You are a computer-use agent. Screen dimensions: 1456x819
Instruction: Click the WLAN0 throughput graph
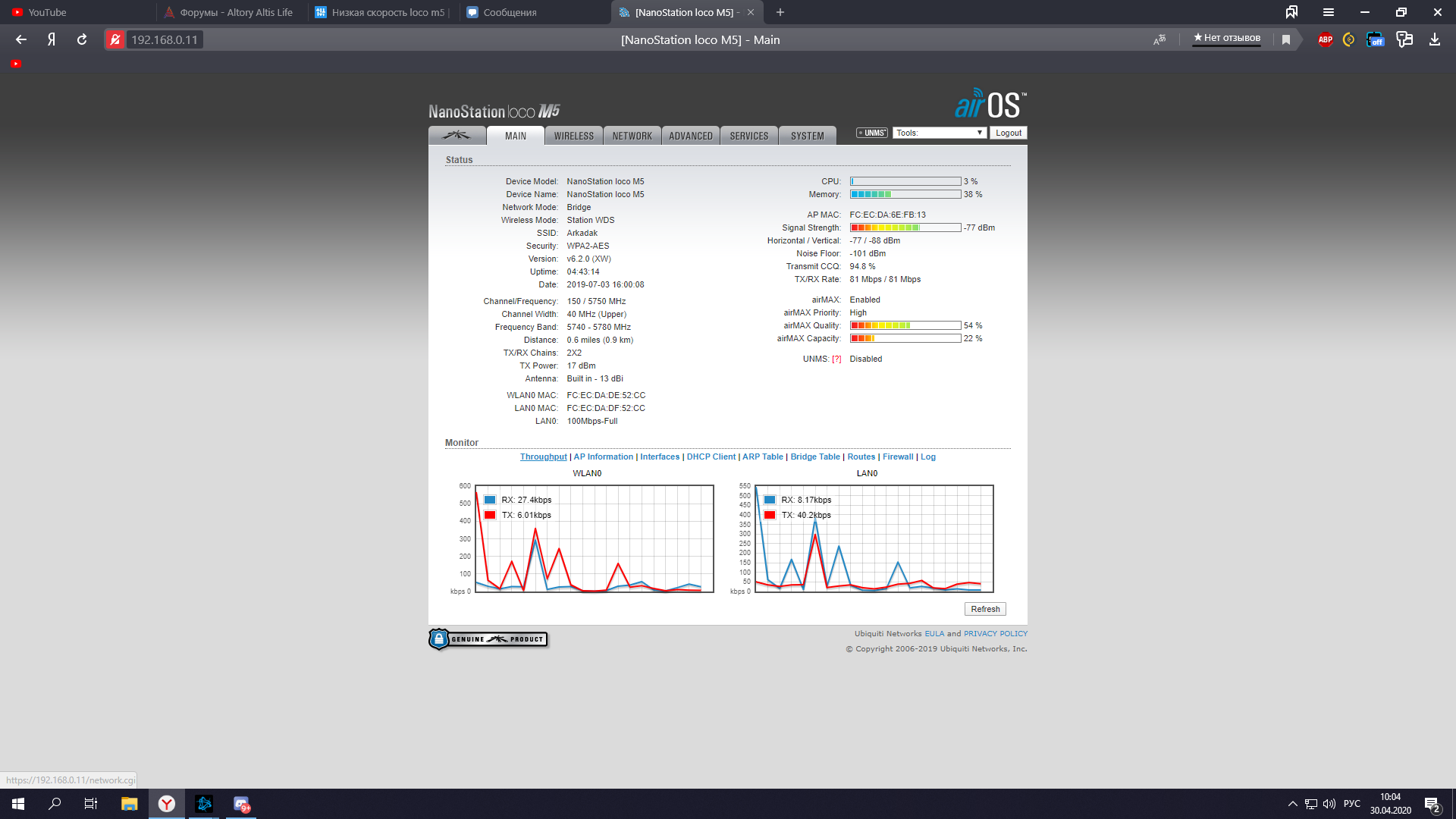pyautogui.click(x=594, y=539)
